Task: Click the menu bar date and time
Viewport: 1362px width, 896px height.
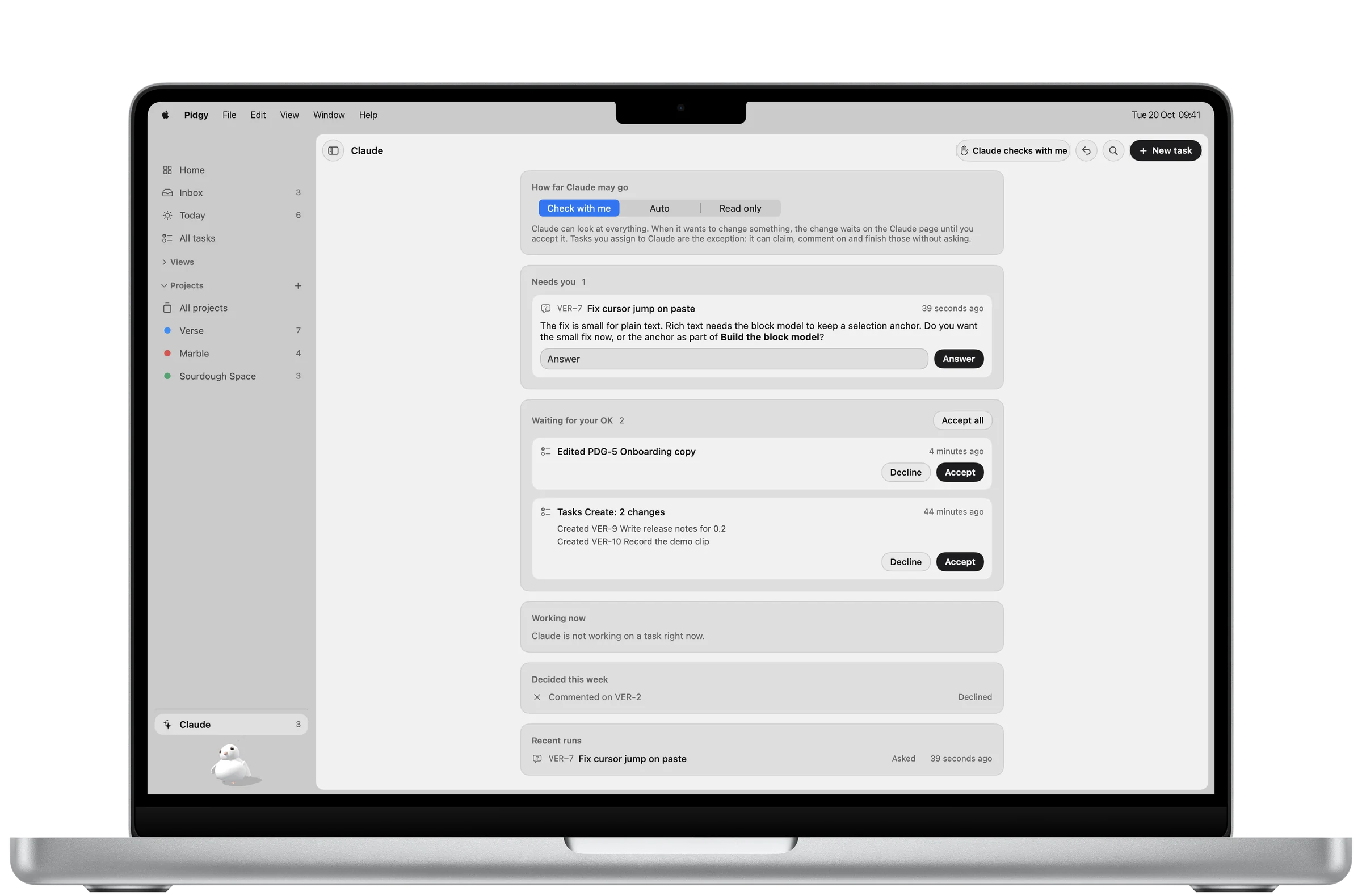Action: [x=1165, y=115]
